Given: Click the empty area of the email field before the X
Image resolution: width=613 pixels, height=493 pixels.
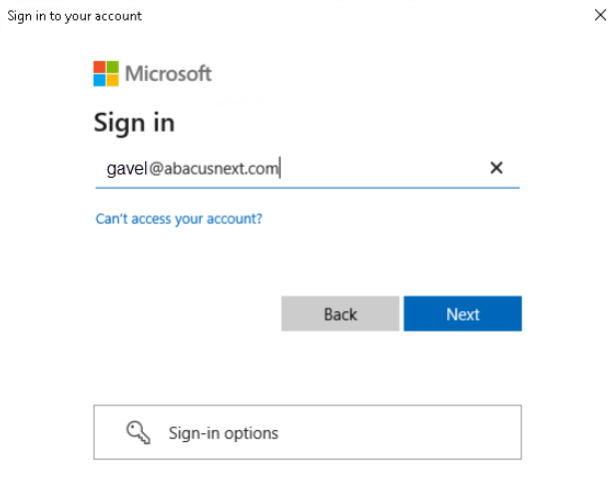Looking at the screenshot, I should click(383, 169).
